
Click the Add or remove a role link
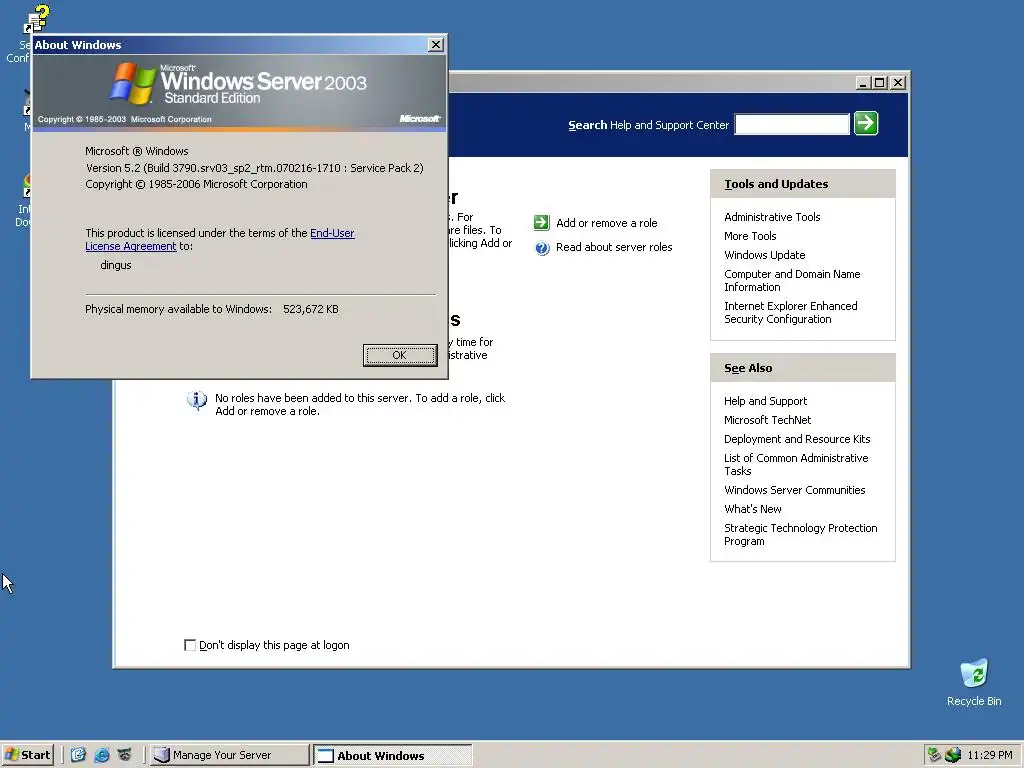pos(607,223)
